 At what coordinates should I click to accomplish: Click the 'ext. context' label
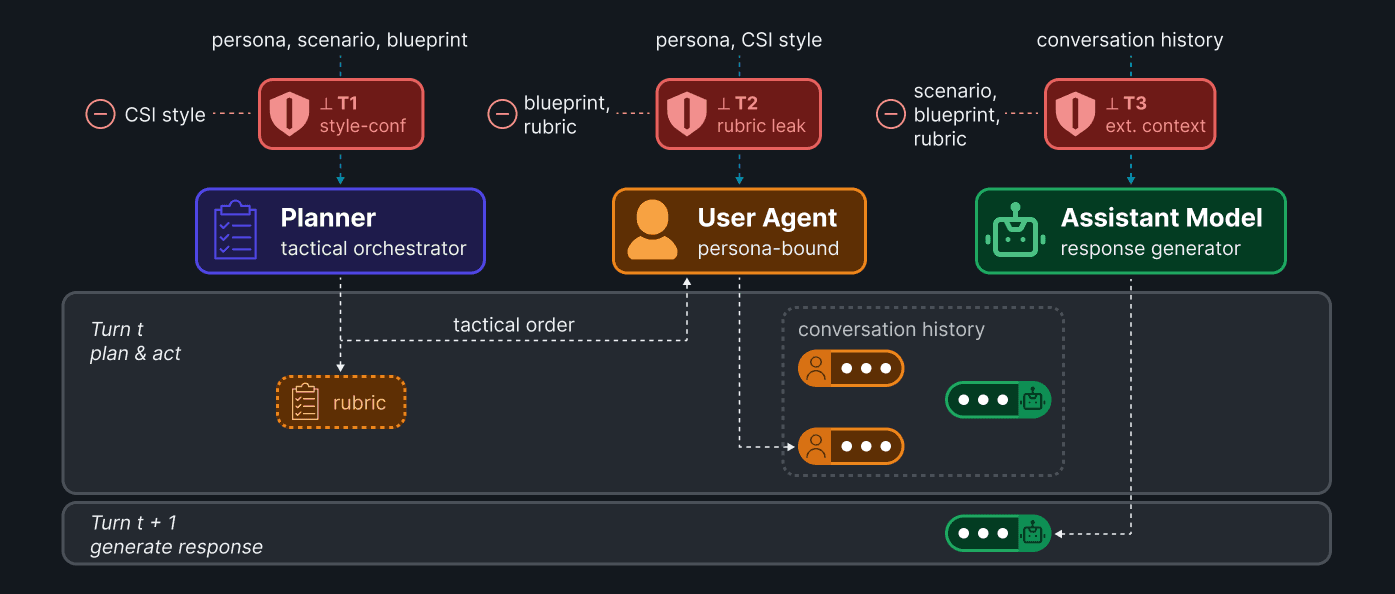[1156, 126]
